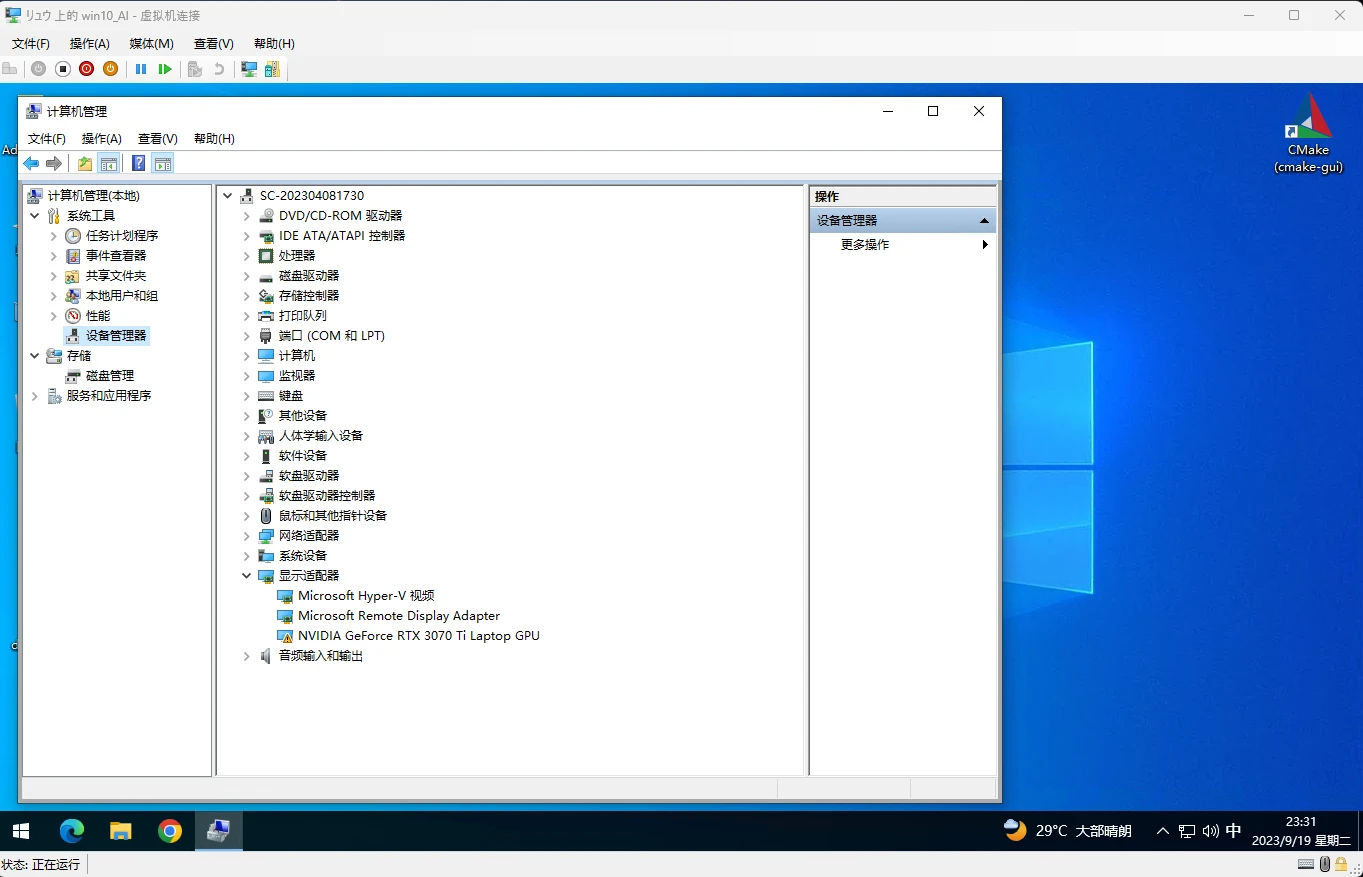Image resolution: width=1363 pixels, height=877 pixels.
Task: Click the Turn Off (black square) VM toolbar icon
Action: coord(62,69)
